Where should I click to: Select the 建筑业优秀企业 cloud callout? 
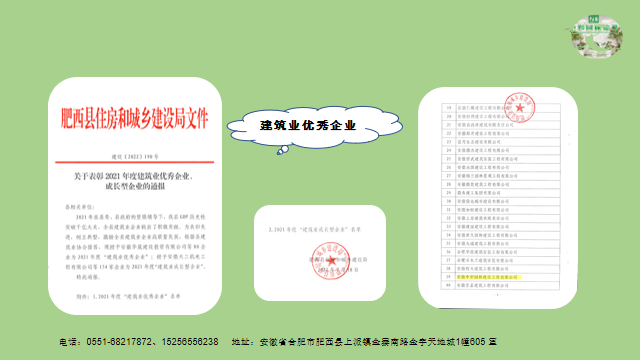(315, 127)
